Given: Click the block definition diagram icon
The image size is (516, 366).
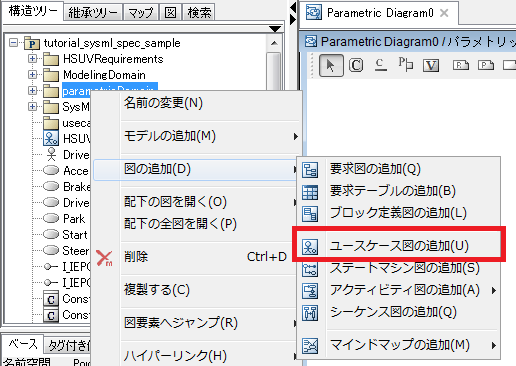Looking at the screenshot, I should tap(310, 214).
